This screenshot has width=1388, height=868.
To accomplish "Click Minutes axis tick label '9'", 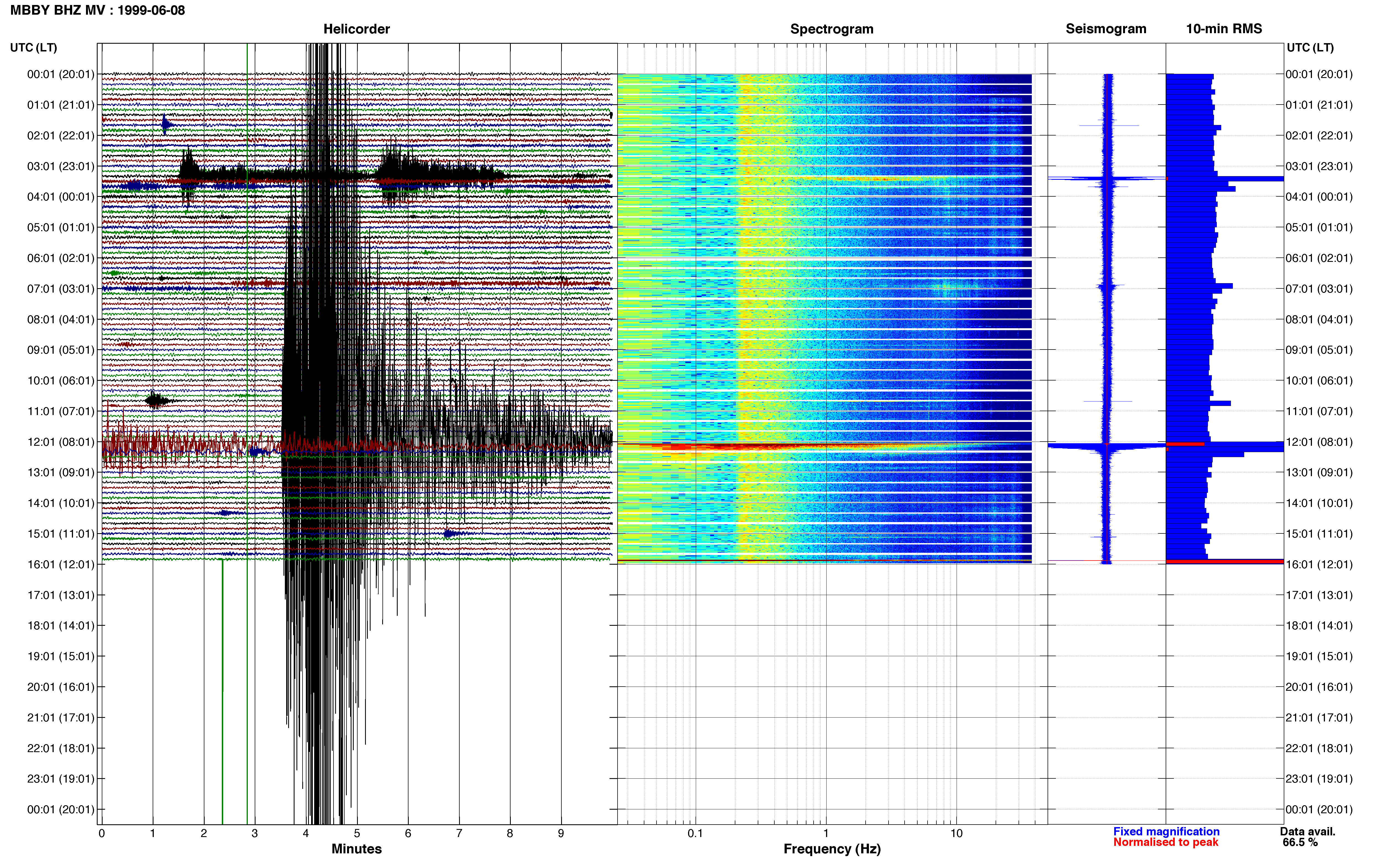I will 561,833.
